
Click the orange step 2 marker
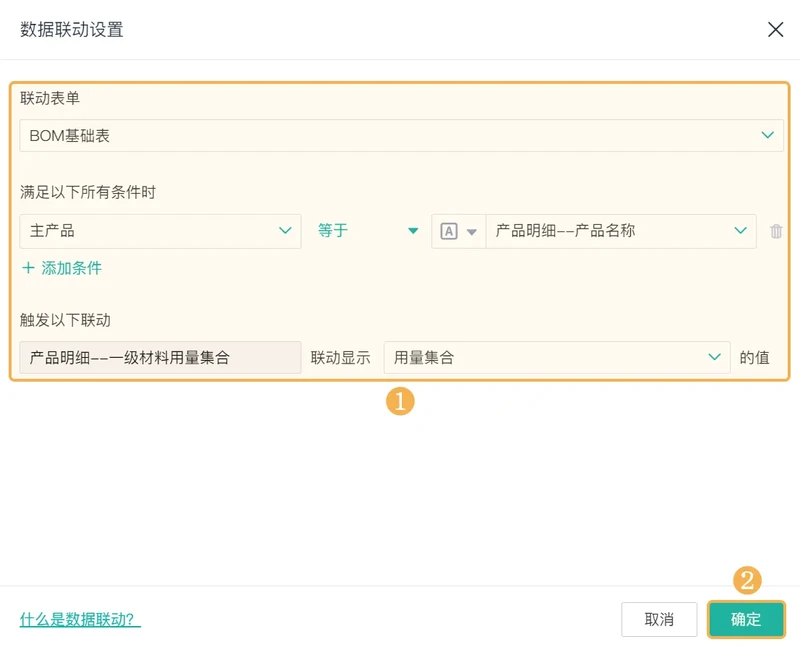point(747,580)
